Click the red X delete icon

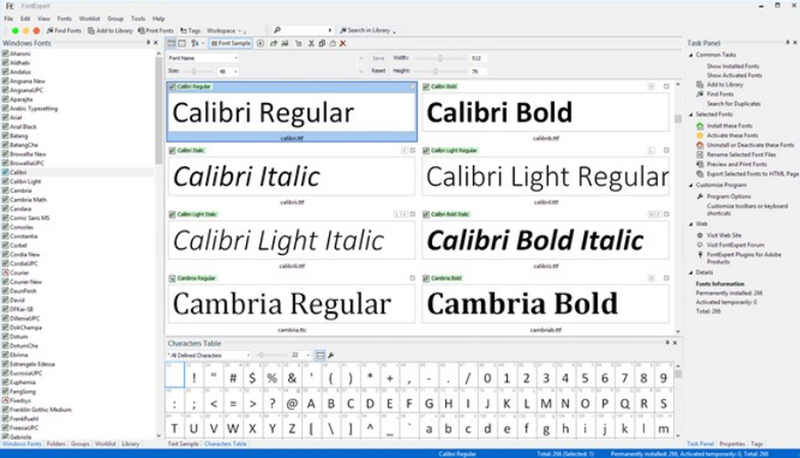(x=343, y=43)
